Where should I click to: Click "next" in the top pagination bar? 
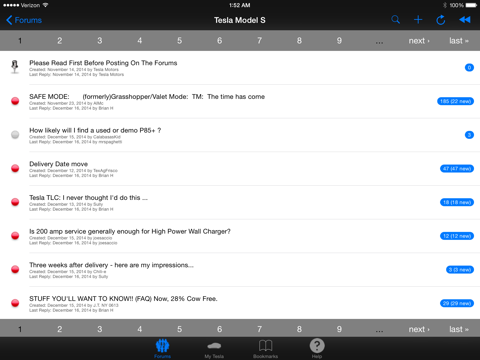(419, 41)
